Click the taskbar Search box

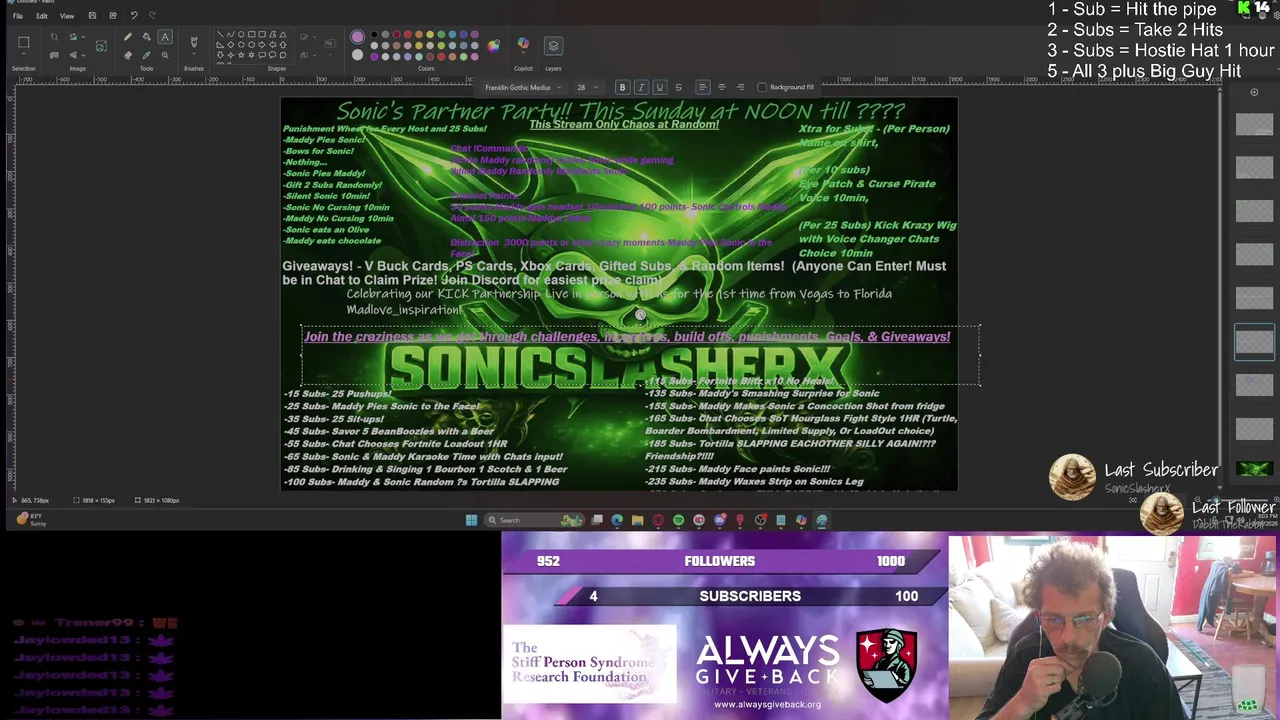534,520
